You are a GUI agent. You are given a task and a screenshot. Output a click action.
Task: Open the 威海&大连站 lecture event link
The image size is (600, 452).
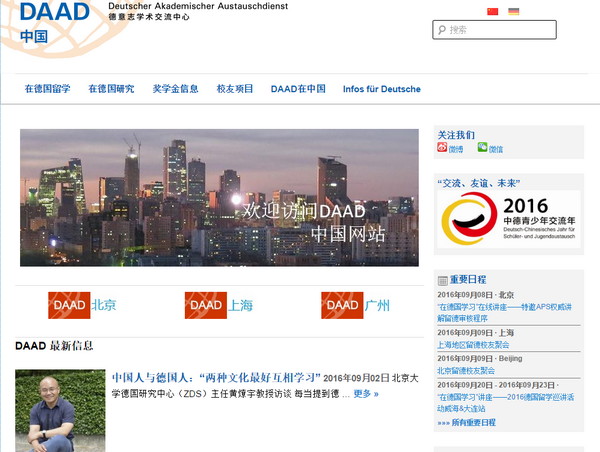[506, 403]
